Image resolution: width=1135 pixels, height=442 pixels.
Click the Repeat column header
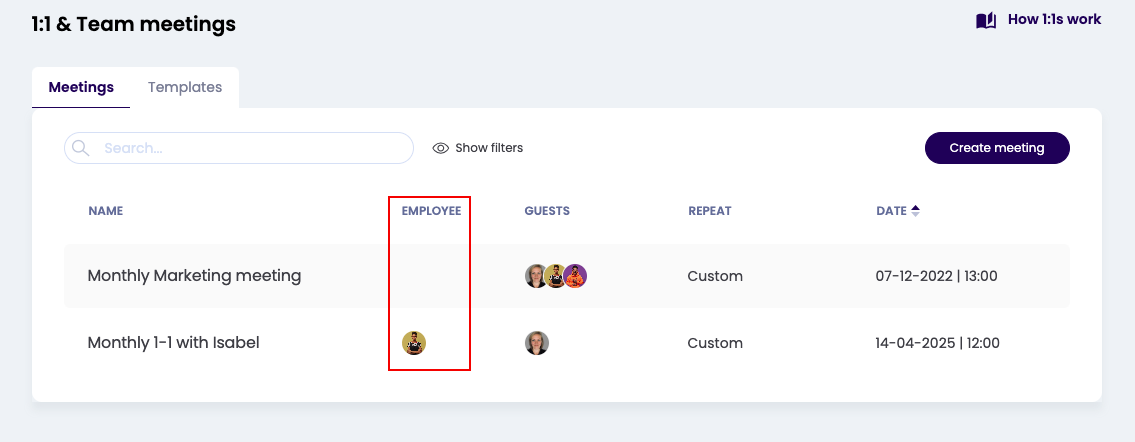pyautogui.click(x=709, y=211)
